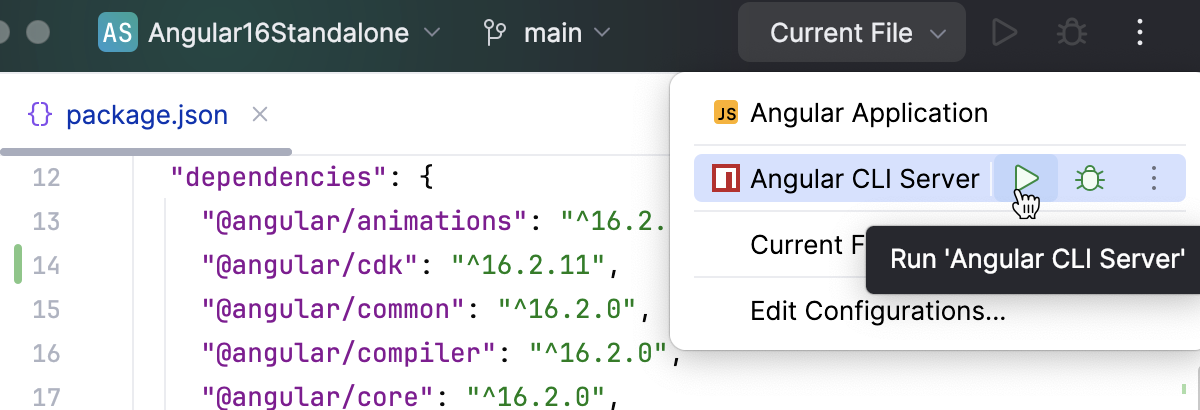Choose Edit Configurations... option
This screenshot has width=1200, height=410.
(877, 311)
